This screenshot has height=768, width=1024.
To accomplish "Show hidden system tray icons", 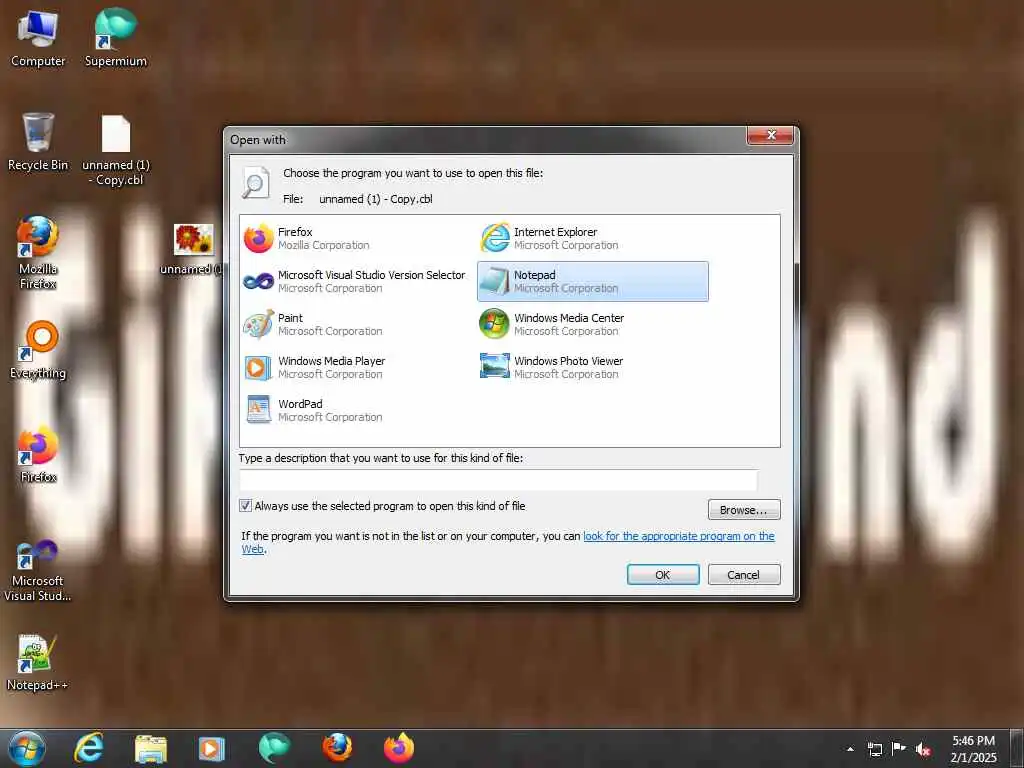I will (x=850, y=749).
